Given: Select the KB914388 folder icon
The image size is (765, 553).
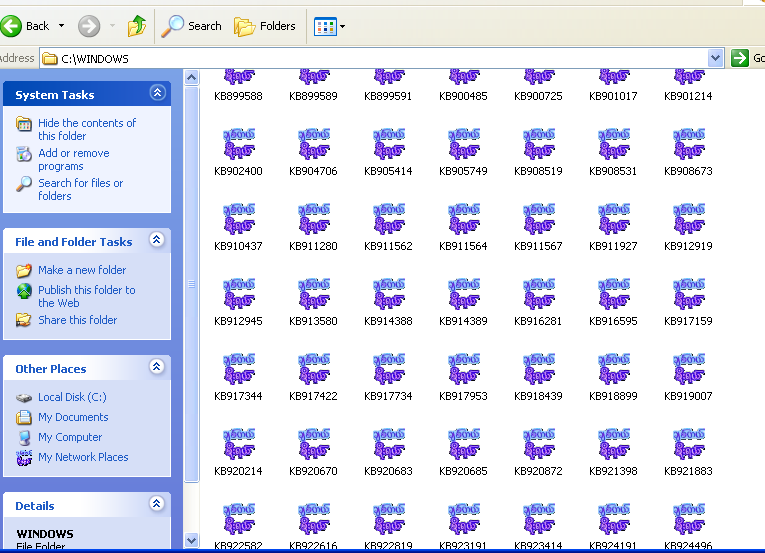Looking at the screenshot, I should [388, 294].
